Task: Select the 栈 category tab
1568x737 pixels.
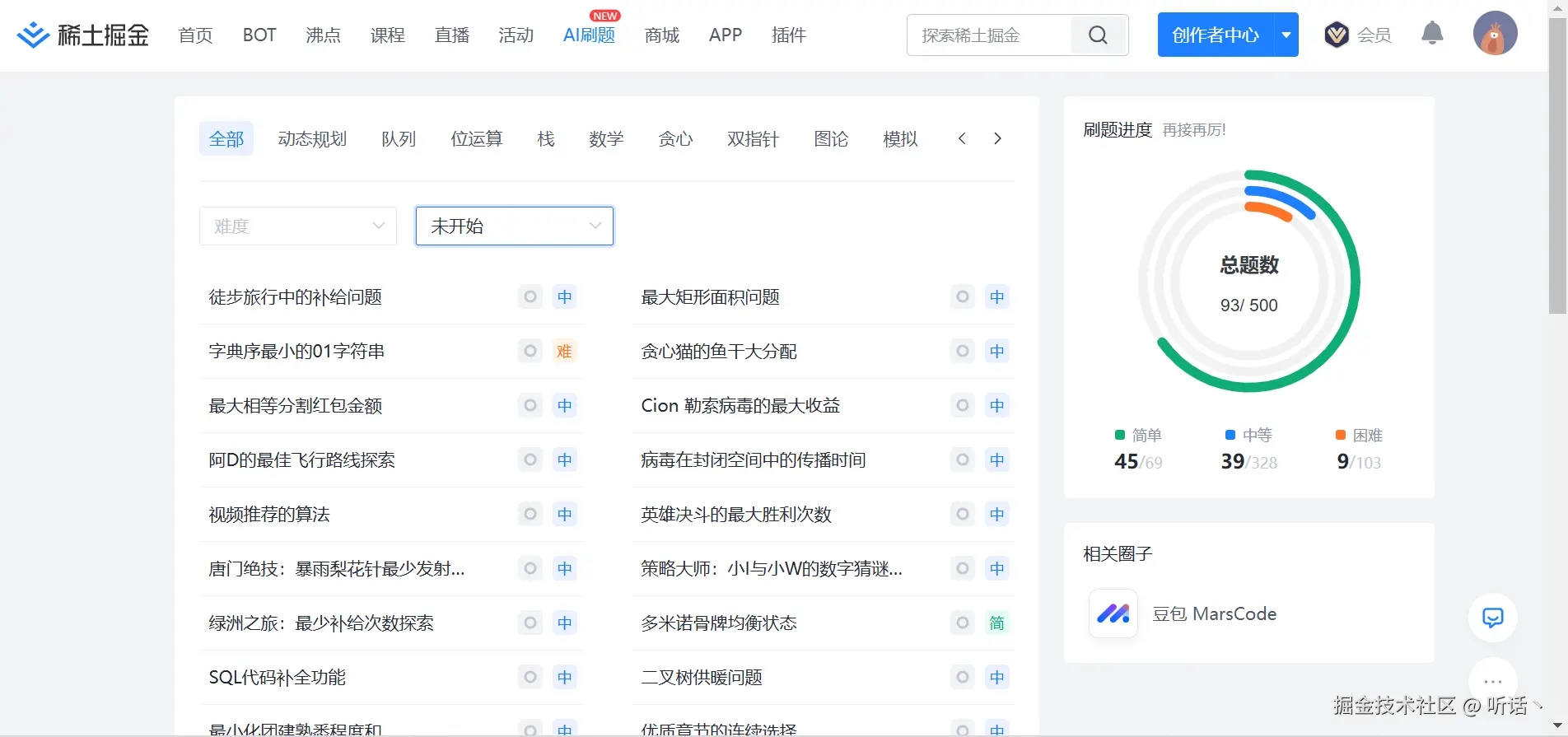Action: coord(546,138)
